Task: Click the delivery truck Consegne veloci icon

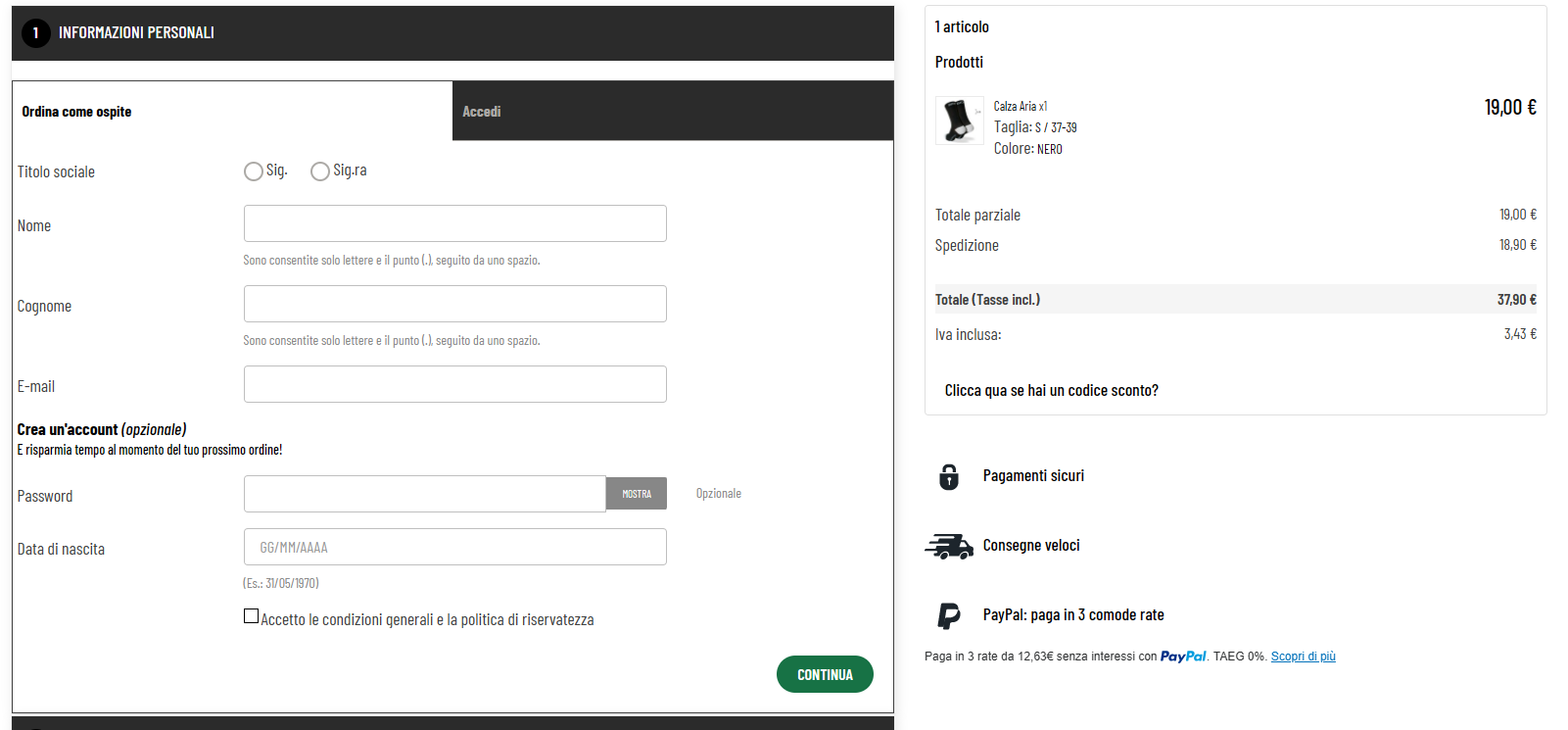Action: tap(949, 546)
